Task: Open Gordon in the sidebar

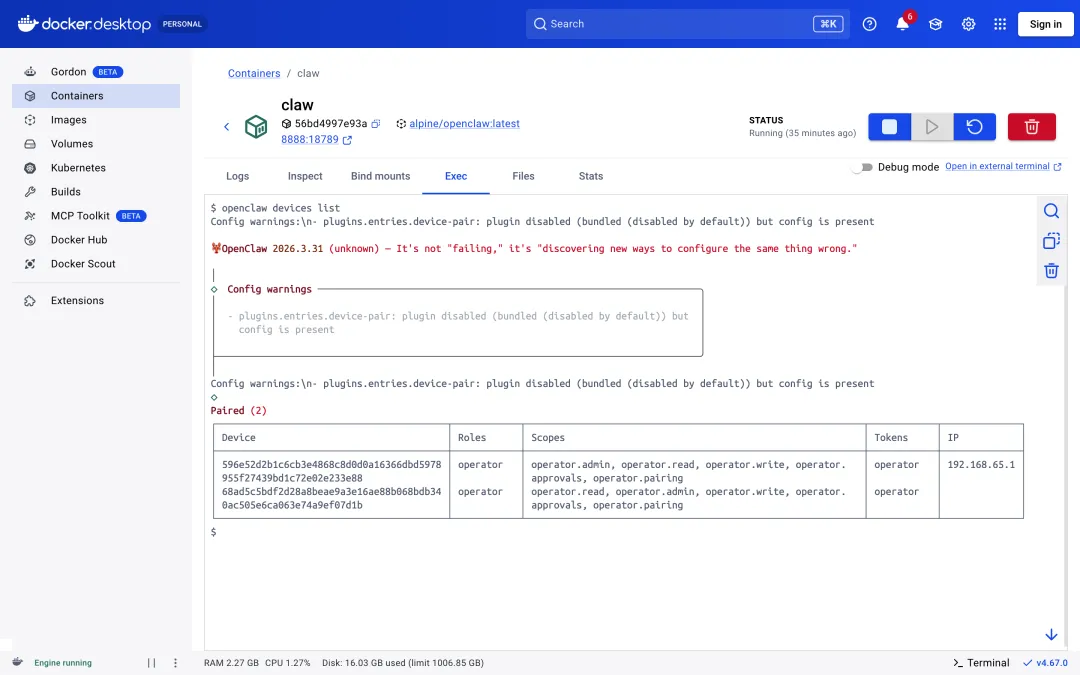Action: tap(96, 72)
